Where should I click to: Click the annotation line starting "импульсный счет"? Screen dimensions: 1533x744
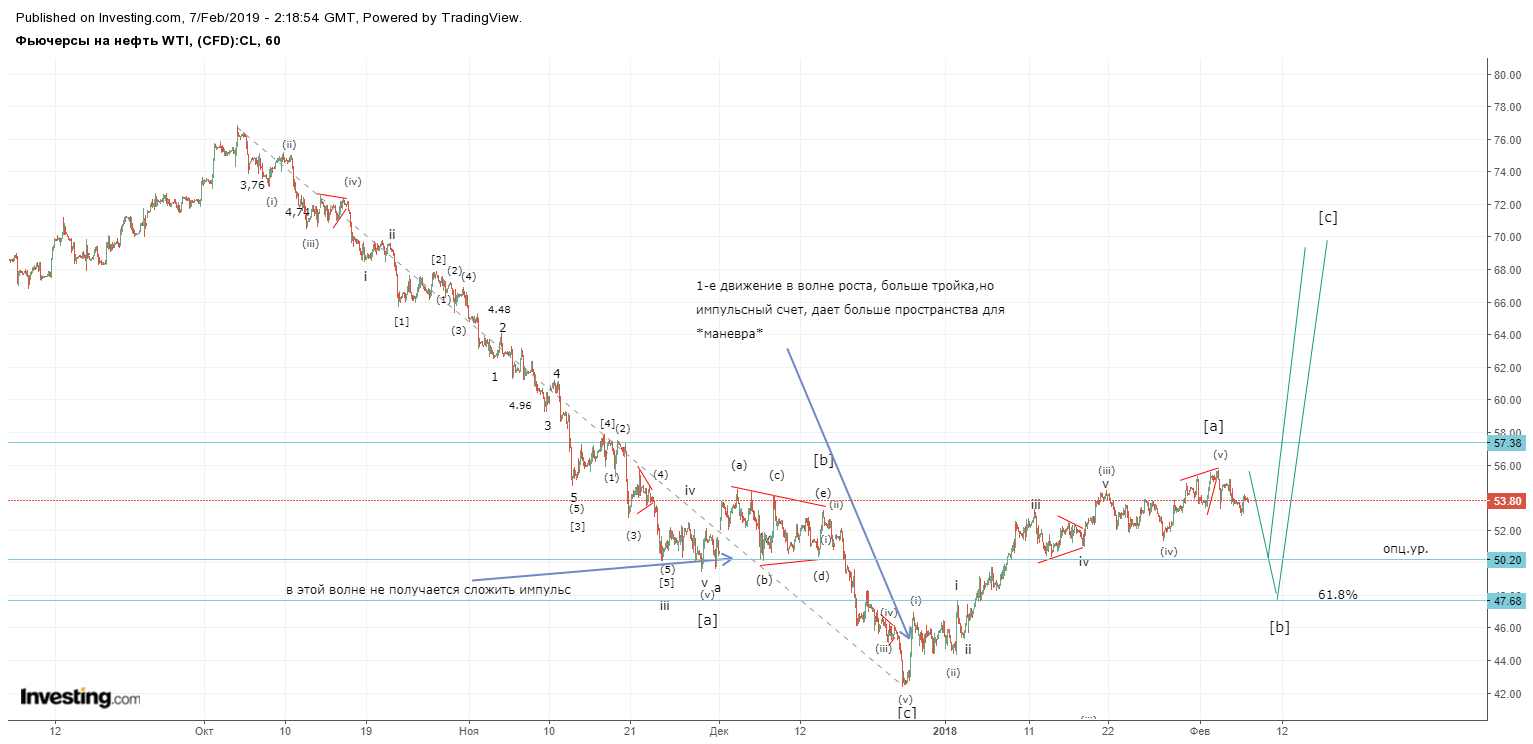pyautogui.click(x=850, y=311)
